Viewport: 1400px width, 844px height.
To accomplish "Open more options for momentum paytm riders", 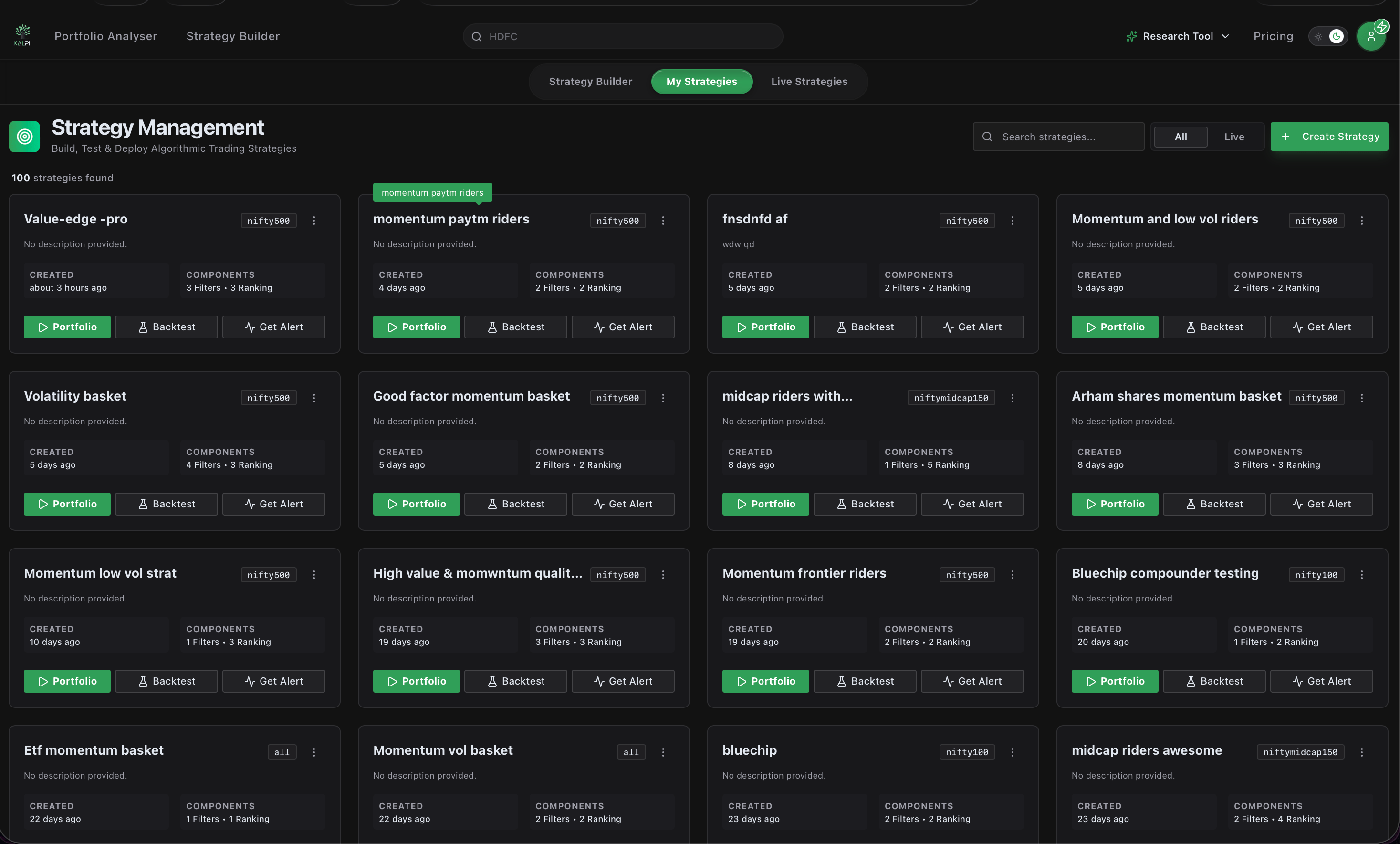I will [x=663, y=221].
